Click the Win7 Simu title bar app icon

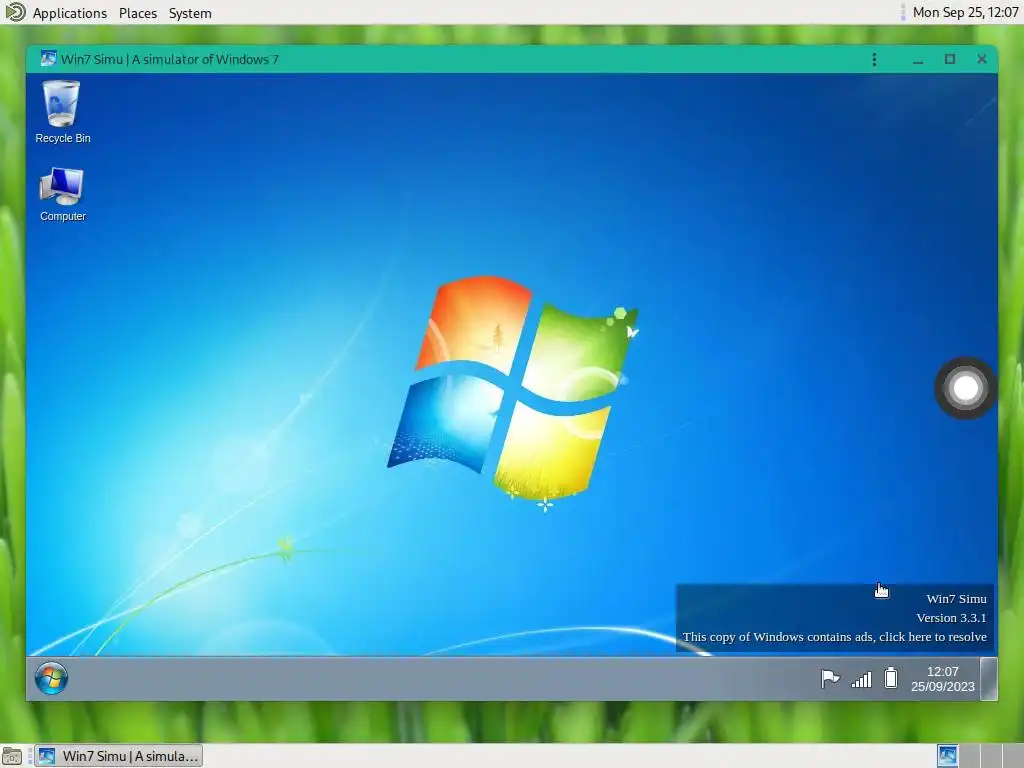point(48,59)
